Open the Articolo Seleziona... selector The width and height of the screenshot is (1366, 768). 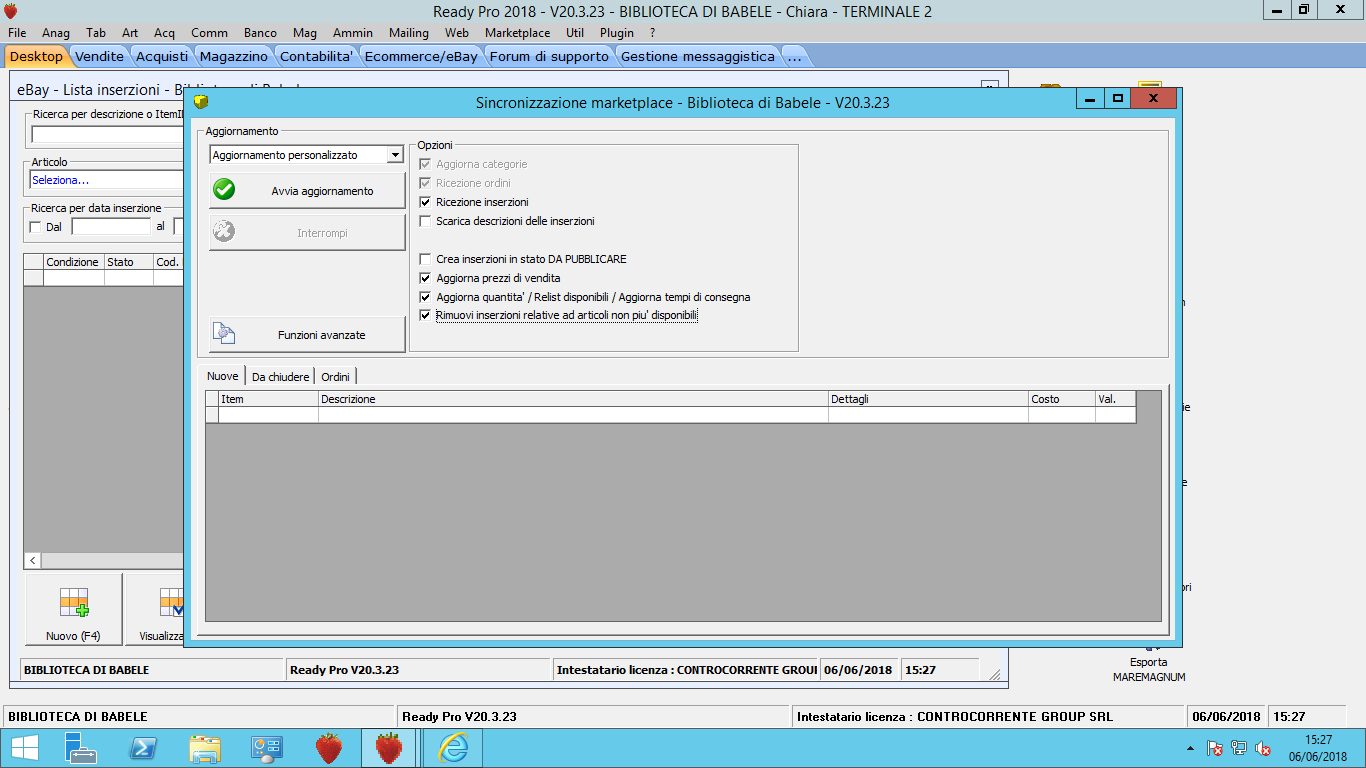(107, 180)
